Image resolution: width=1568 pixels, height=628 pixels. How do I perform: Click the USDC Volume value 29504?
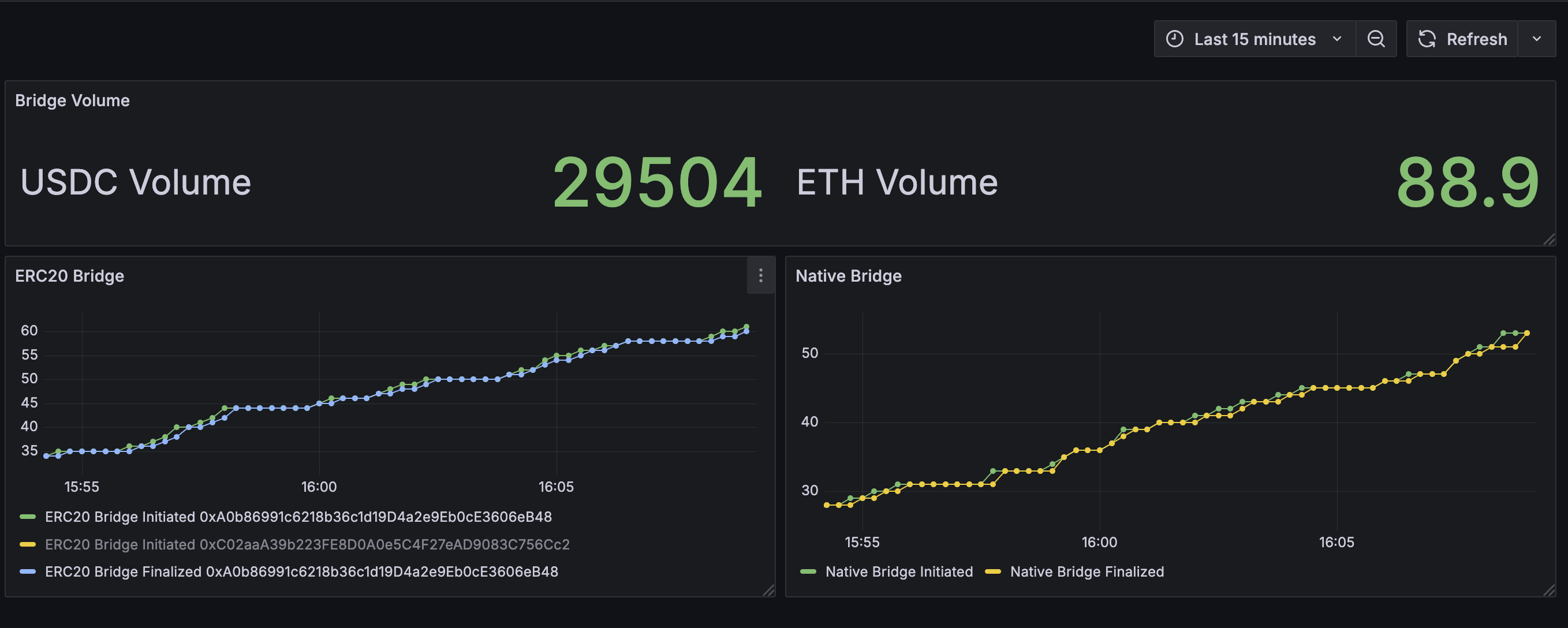(x=656, y=182)
